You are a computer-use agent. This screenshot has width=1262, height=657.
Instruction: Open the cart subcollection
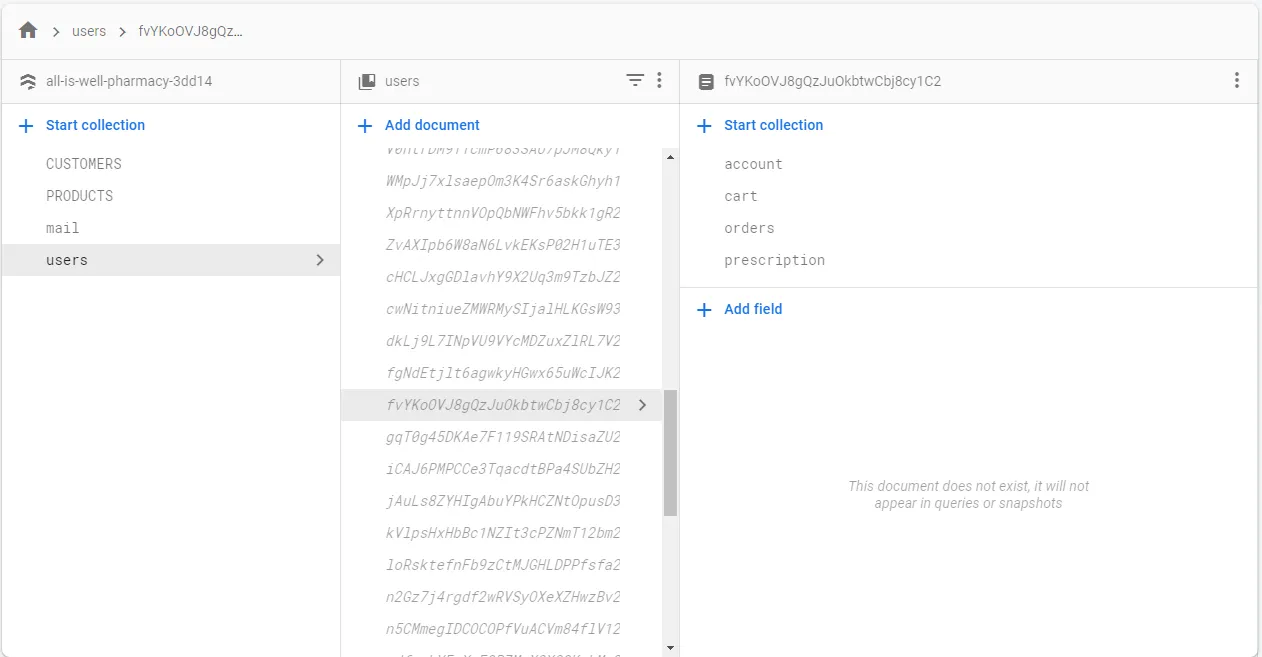pos(741,196)
